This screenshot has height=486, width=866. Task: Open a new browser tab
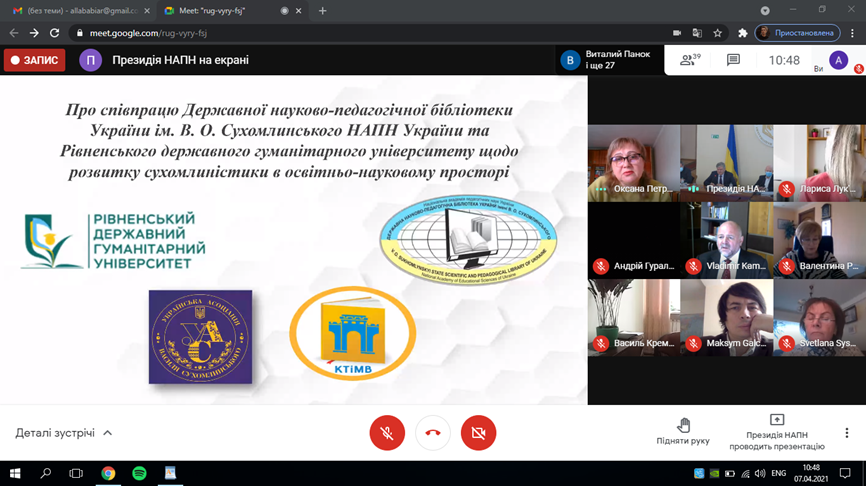pos(323,10)
